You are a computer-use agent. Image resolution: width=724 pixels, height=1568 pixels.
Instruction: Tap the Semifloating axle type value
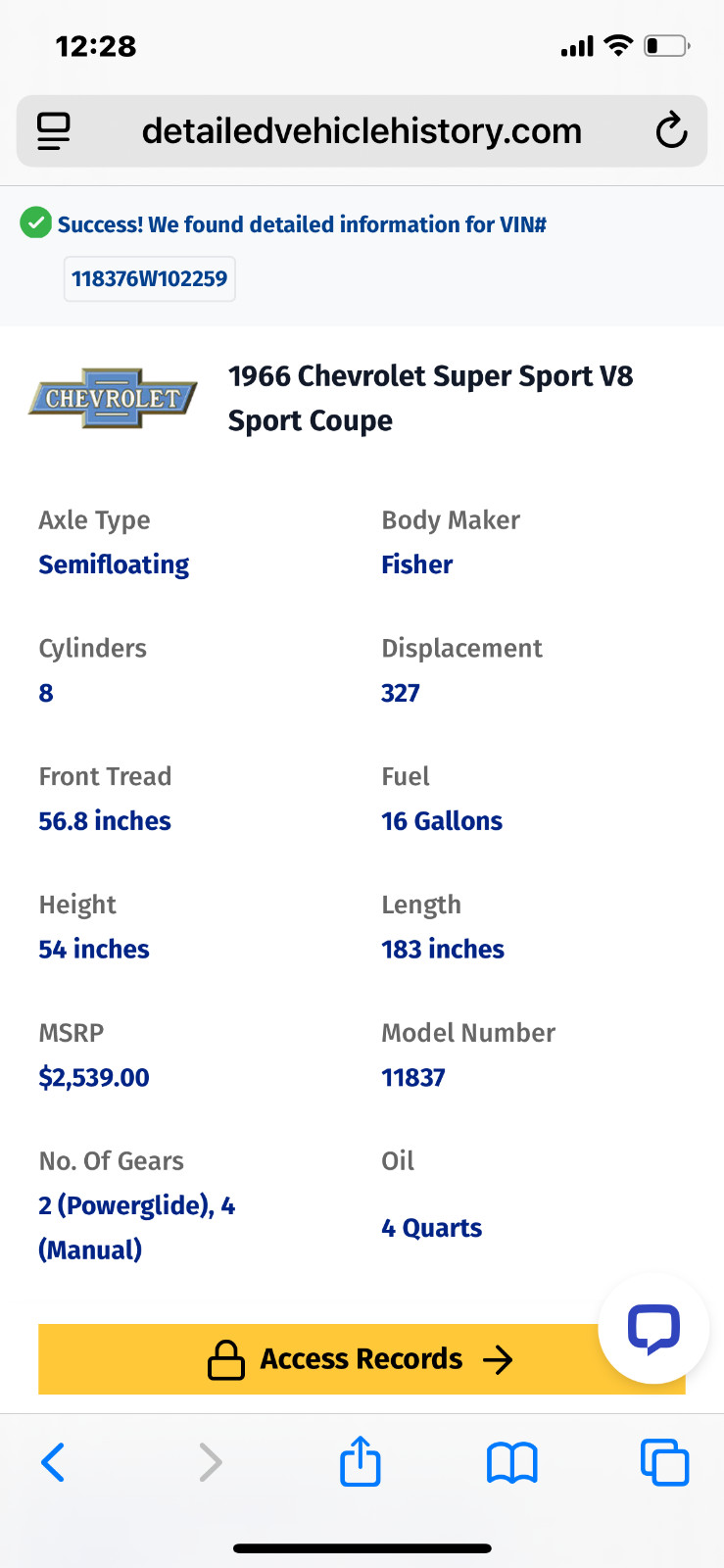point(114,564)
